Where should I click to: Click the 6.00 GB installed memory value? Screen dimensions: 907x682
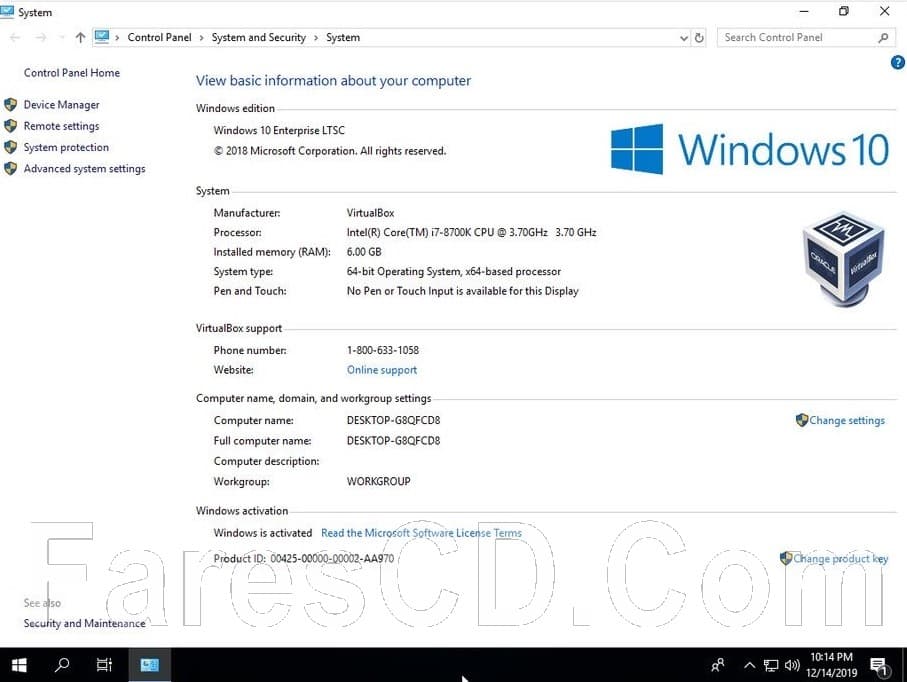pyautogui.click(x=364, y=252)
